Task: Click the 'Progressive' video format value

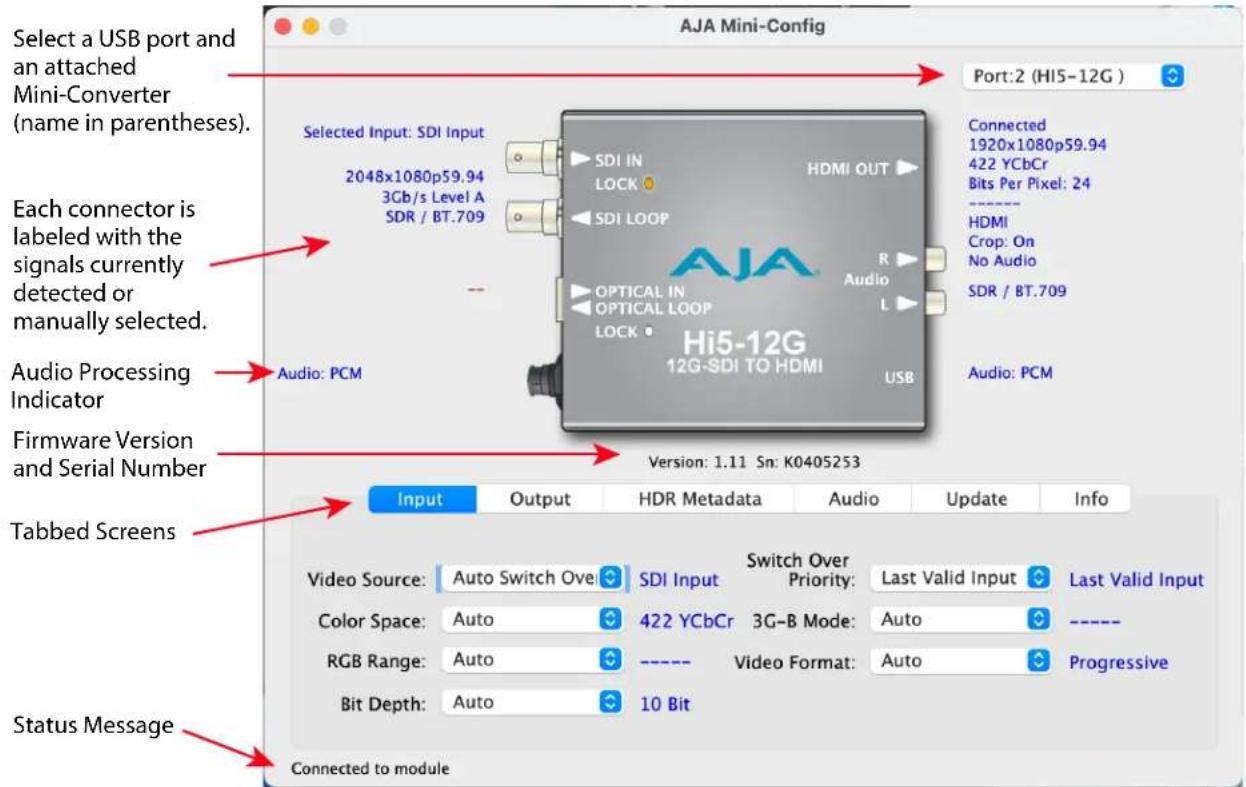Action: (1118, 662)
